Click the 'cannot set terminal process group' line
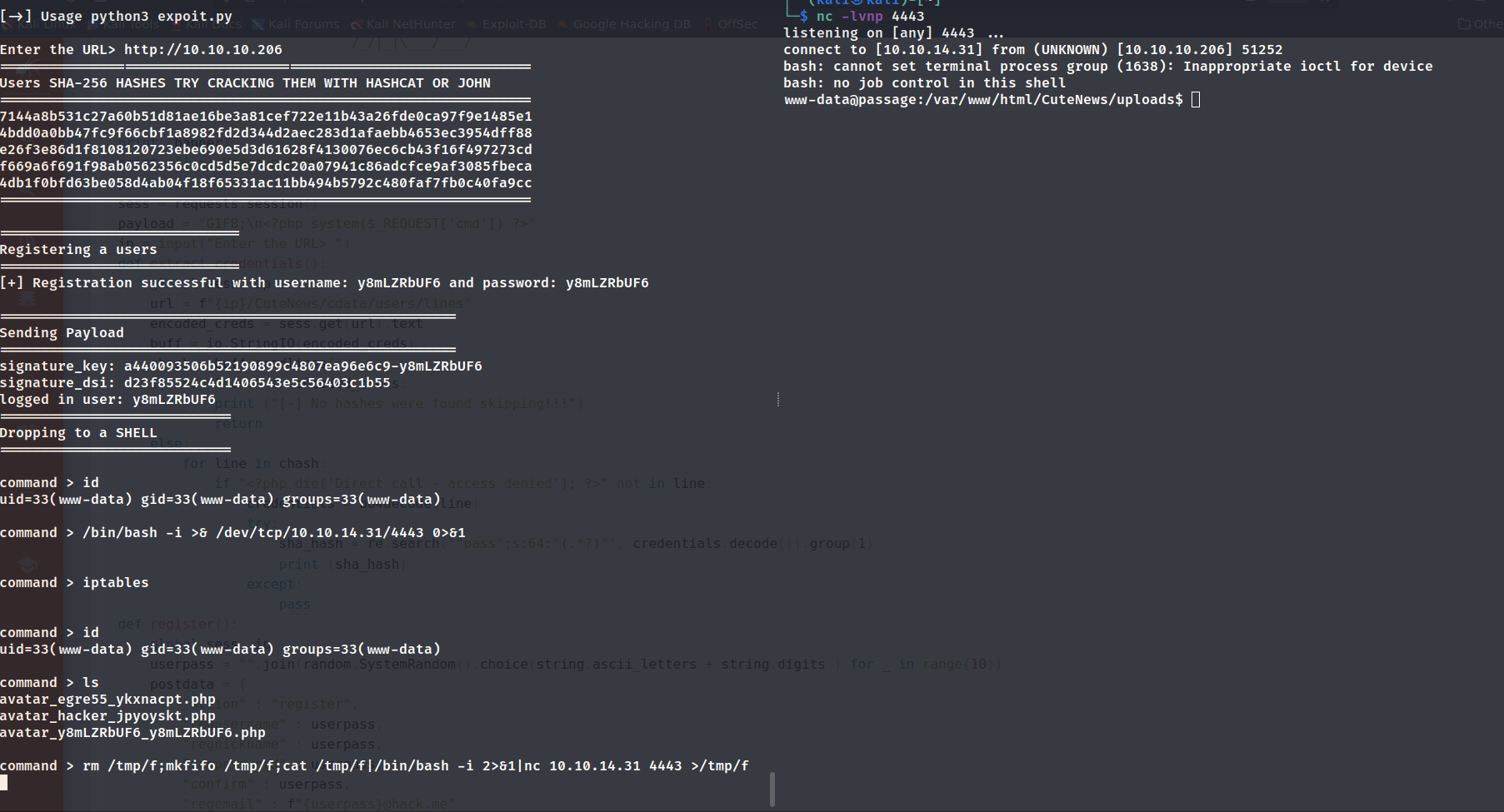The height and width of the screenshot is (812, 1504). 1107,66
